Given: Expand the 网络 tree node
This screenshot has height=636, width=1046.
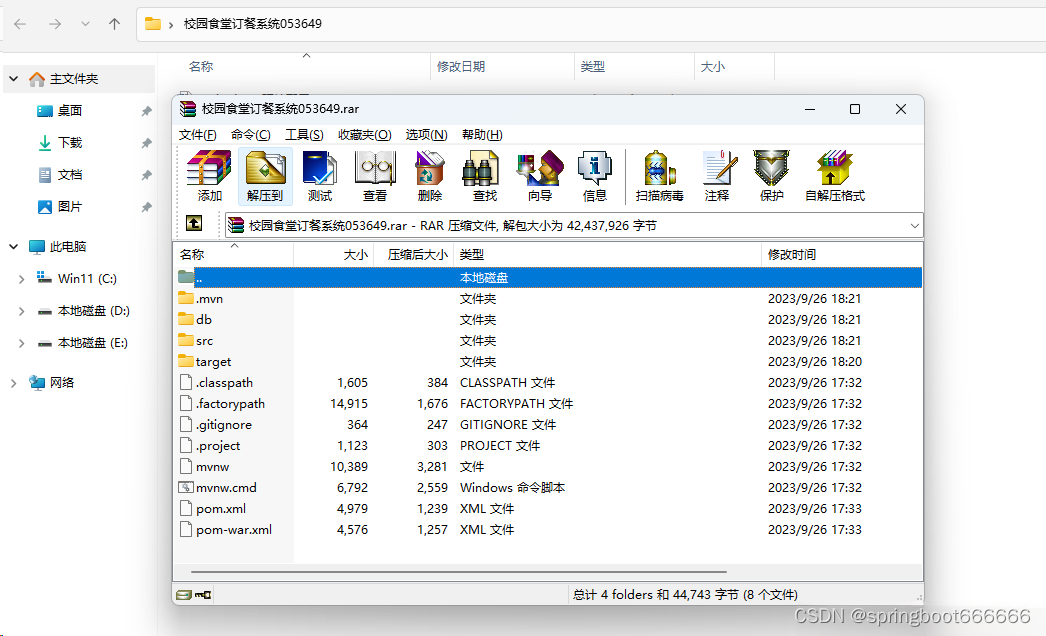Looking at the screenshot, I should pyautogui.click(x=13, y=383).
